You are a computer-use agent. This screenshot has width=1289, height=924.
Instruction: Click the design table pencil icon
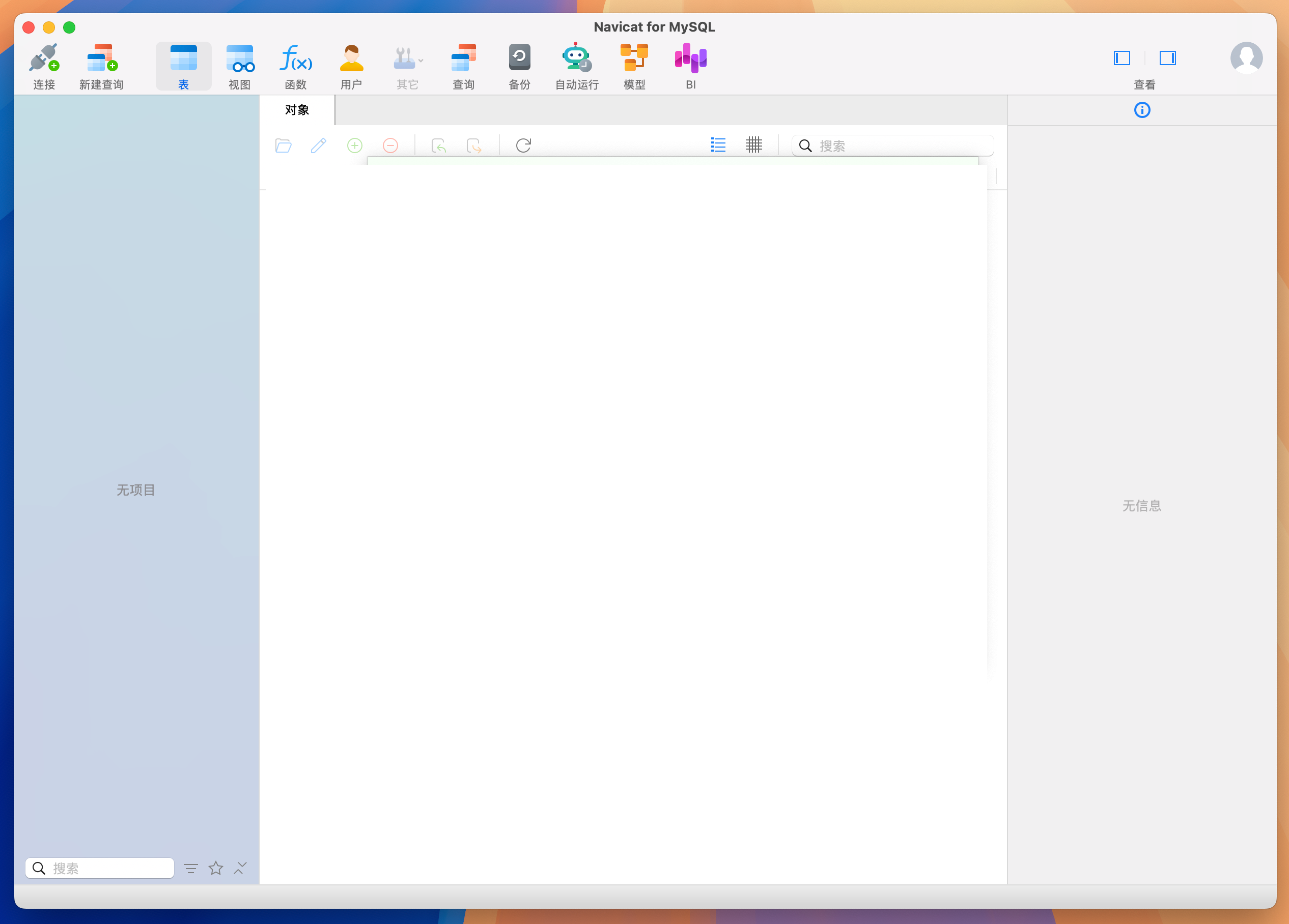(x=319, y=146)
